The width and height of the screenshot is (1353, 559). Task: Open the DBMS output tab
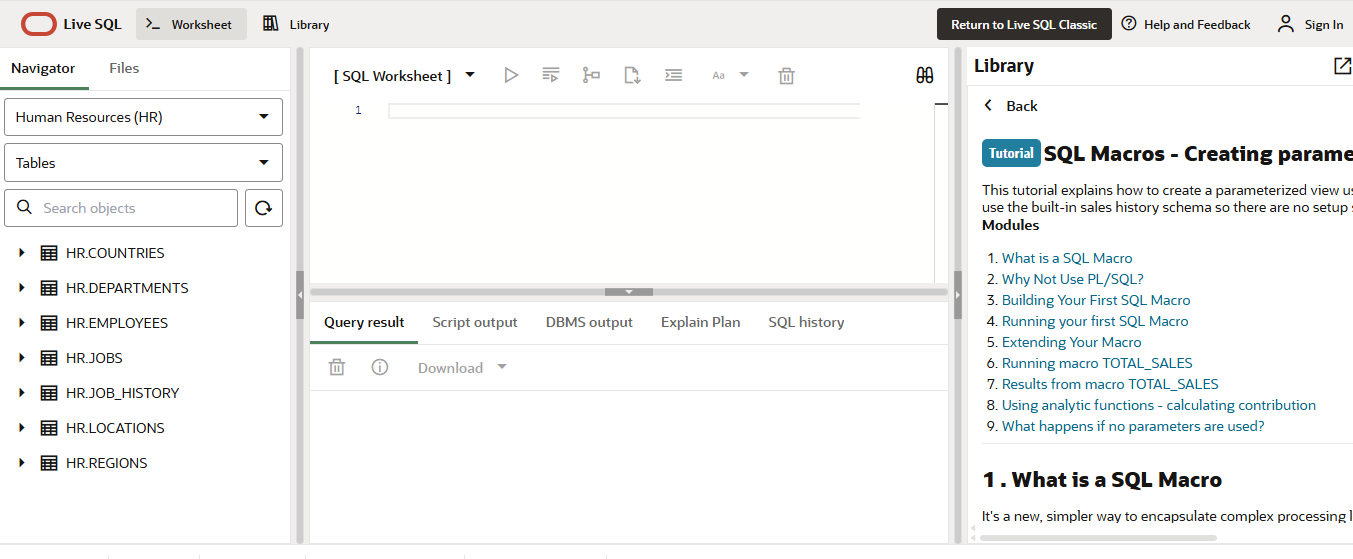(x=589, y=322)
